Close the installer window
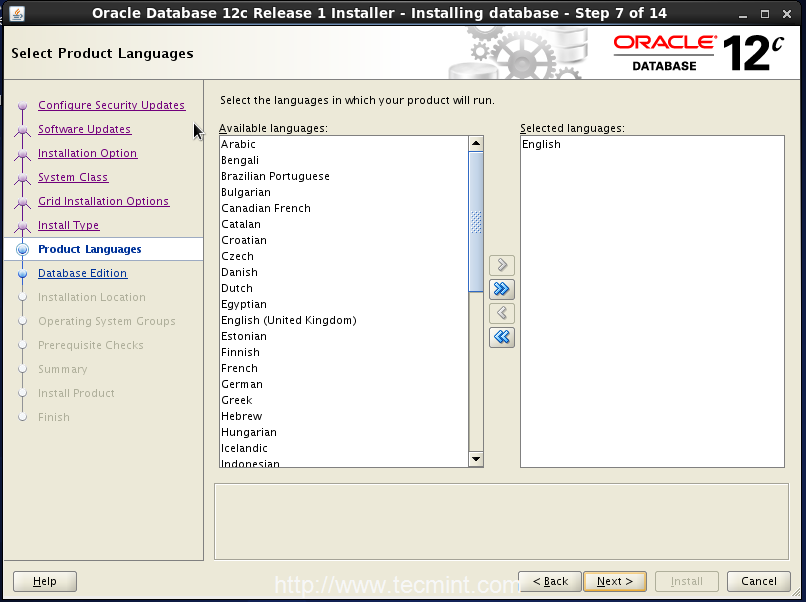 pos(787,14)
